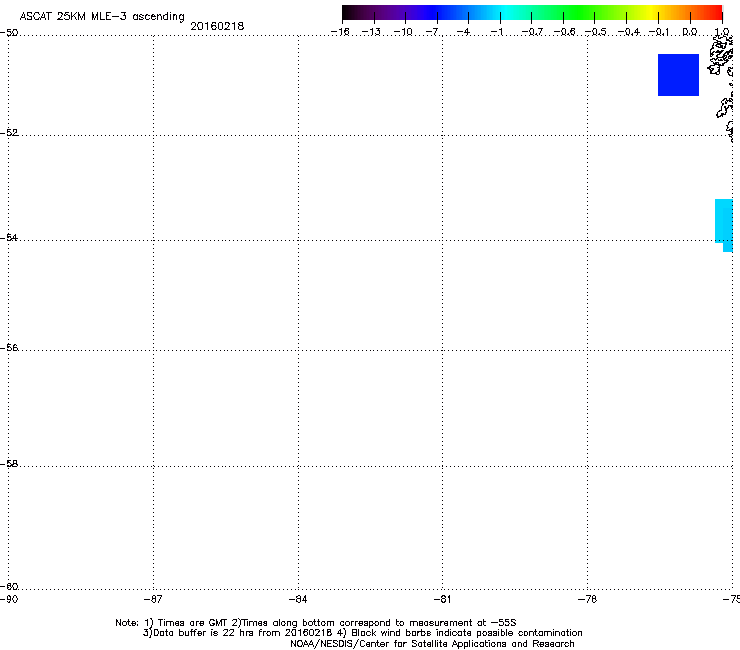Image resolution: width=740 pixels, height=650 pixels.
Task: Click the -56 latitude axis label
Action: point(9,348)
